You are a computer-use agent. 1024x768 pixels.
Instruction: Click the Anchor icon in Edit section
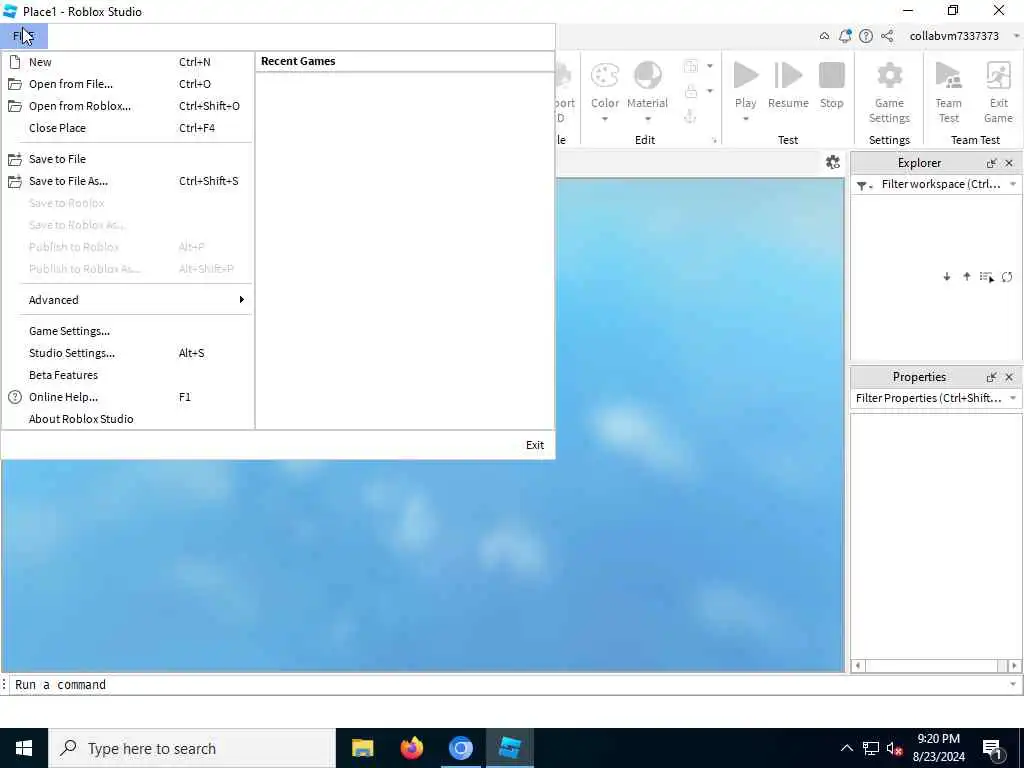(x=690, y=116)
